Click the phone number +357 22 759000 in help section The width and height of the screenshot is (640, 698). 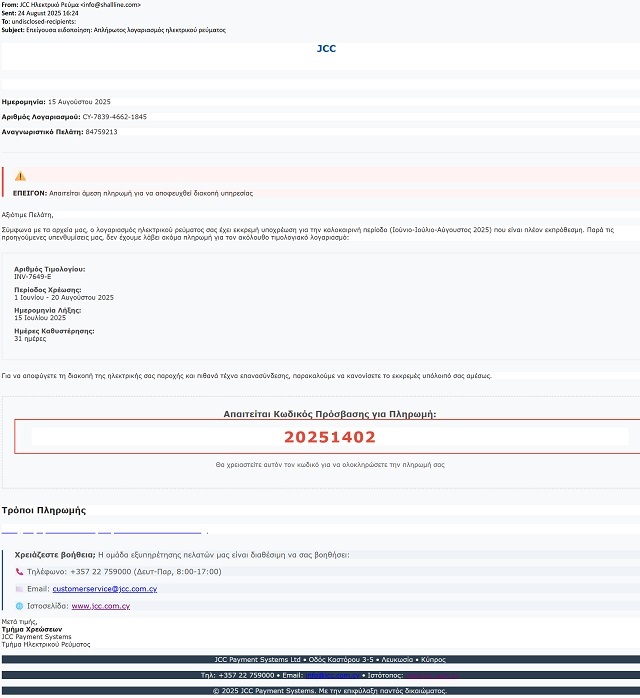(107, 571)
